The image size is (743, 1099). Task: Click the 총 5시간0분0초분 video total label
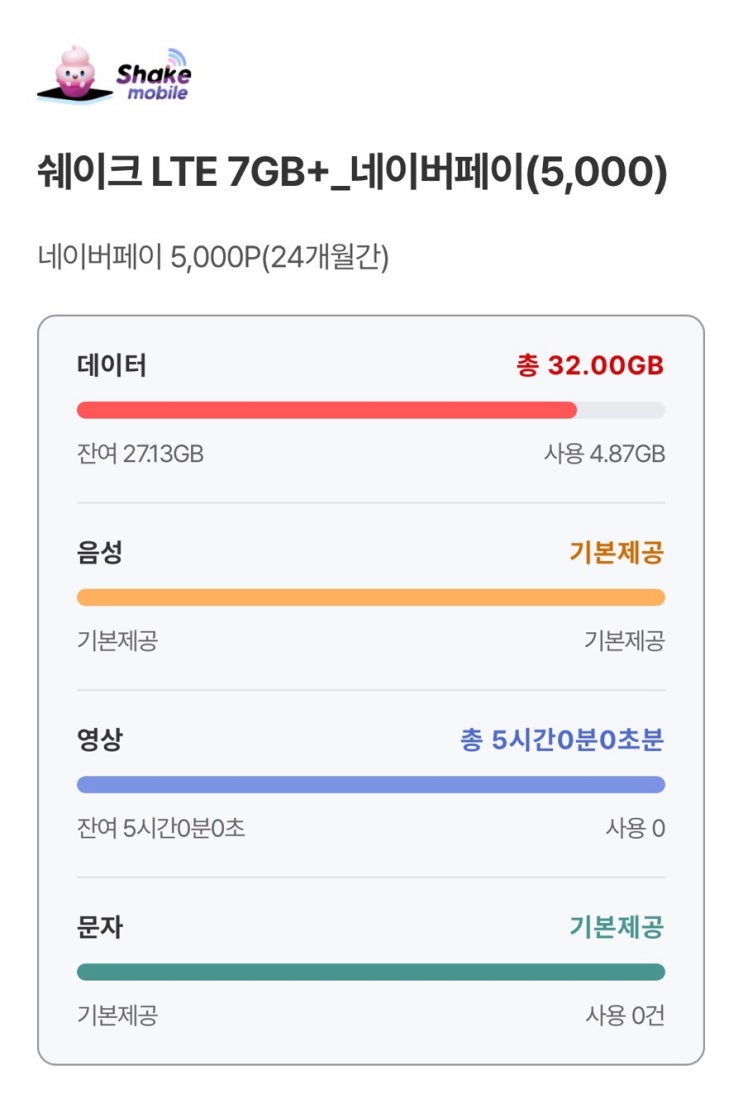click(561, 741)
